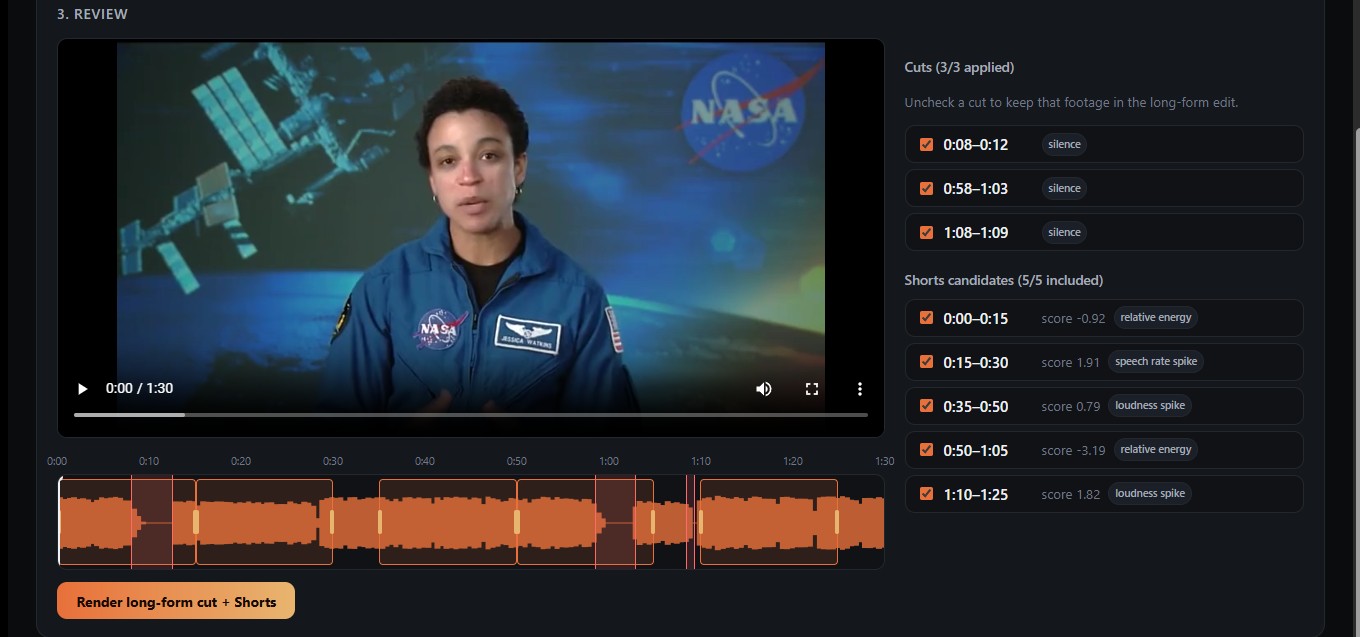Viewport: 1360px width, 637px height.
Task: Select the 0:15–0:30 shorts time label
Action: 976,362
